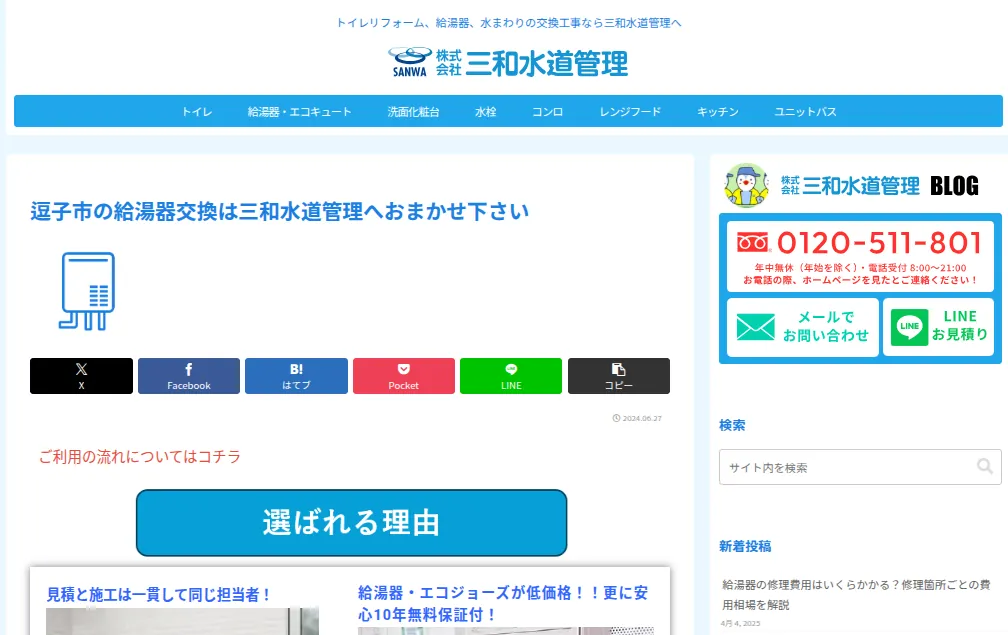Click the article title 逗子市の給湯器交換
This screenshot has width=1008, height=635.
click(280, 211)
